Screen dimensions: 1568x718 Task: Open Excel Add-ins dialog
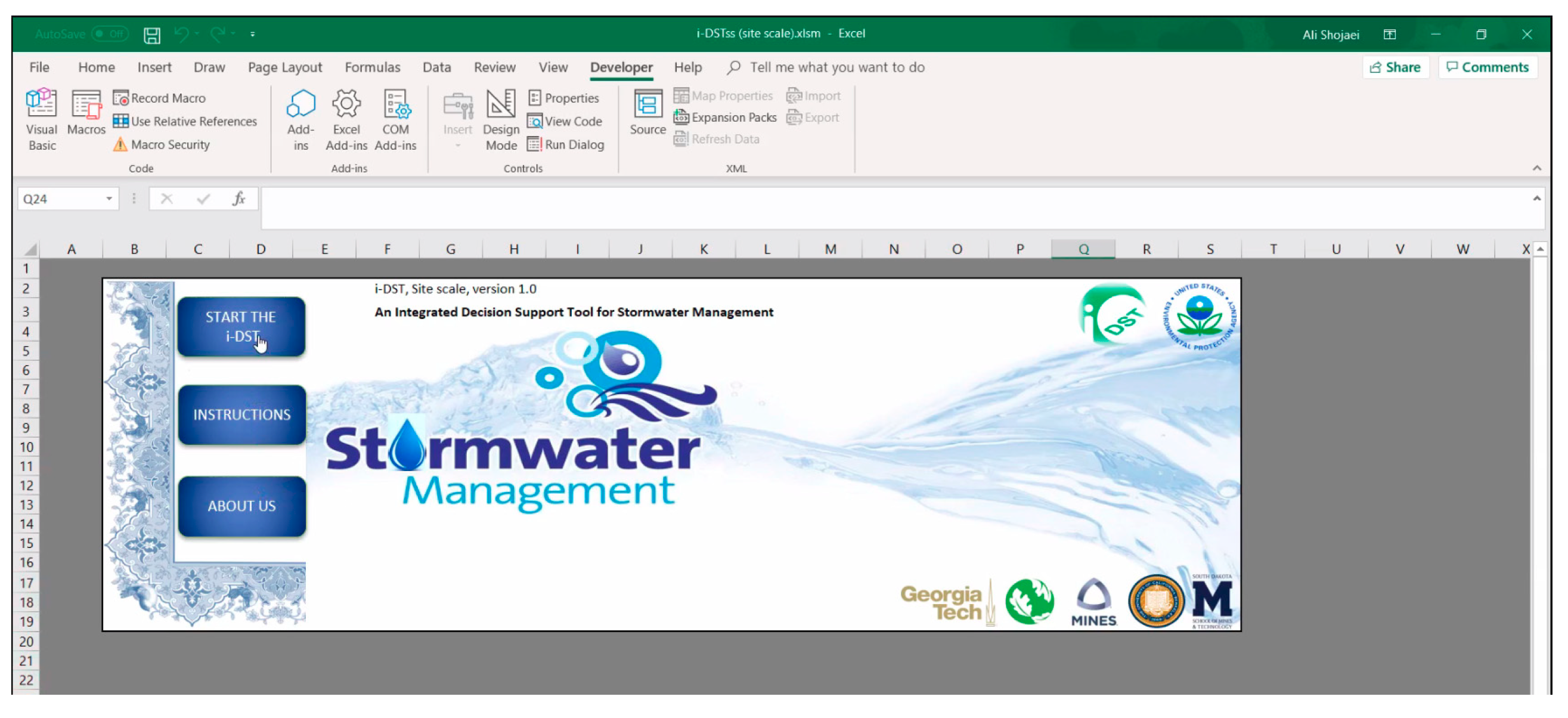pos(346,119)
